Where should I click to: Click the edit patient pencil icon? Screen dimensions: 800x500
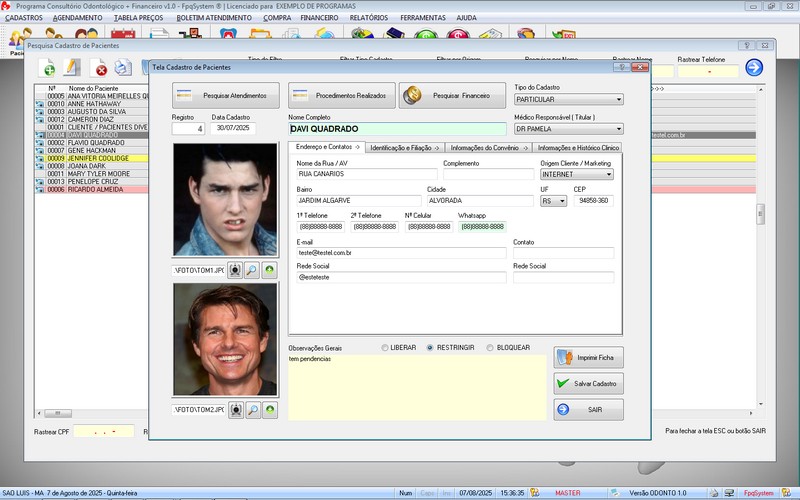[72, 68]
